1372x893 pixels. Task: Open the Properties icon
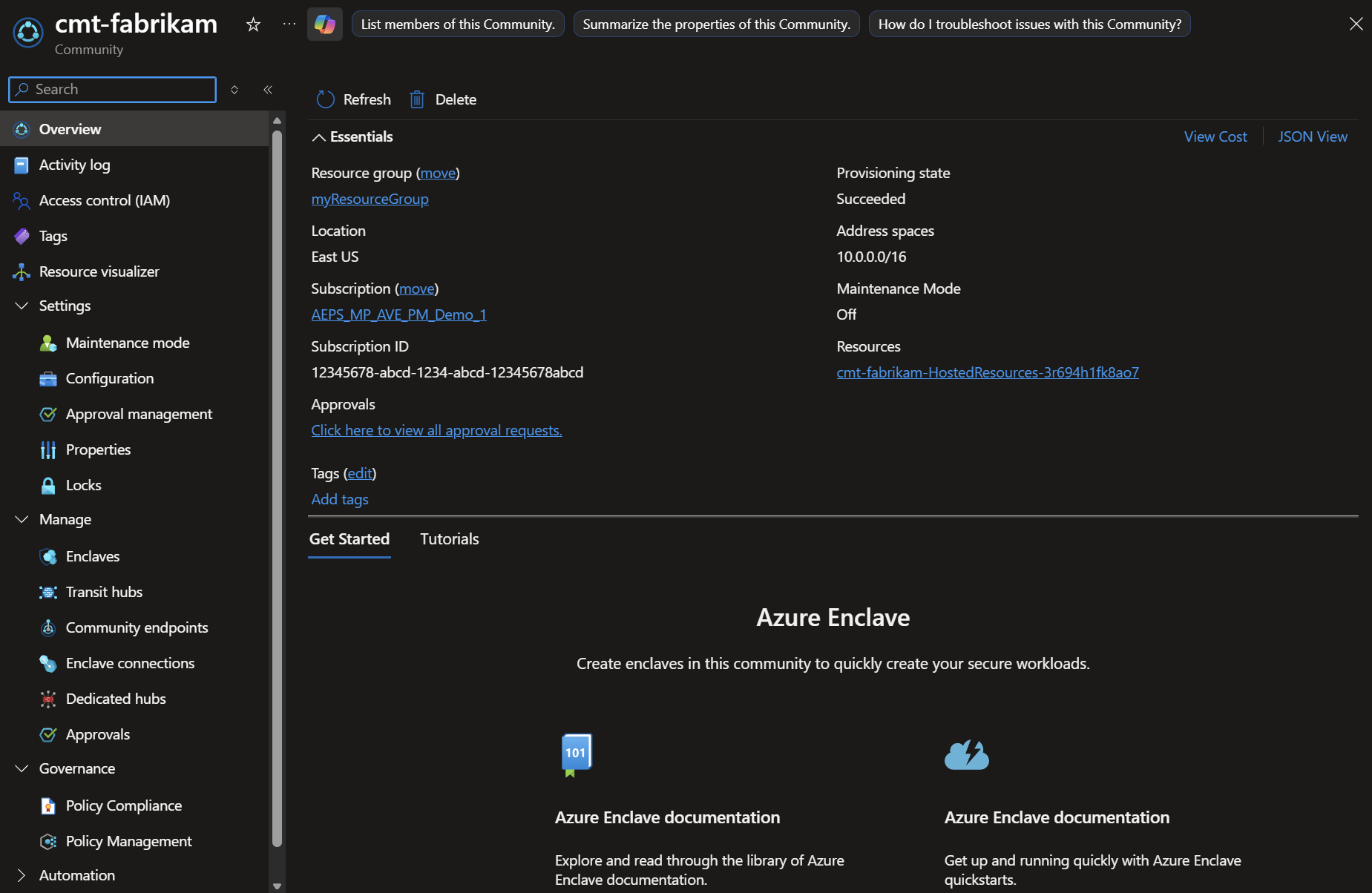click(x=48, y=449)
